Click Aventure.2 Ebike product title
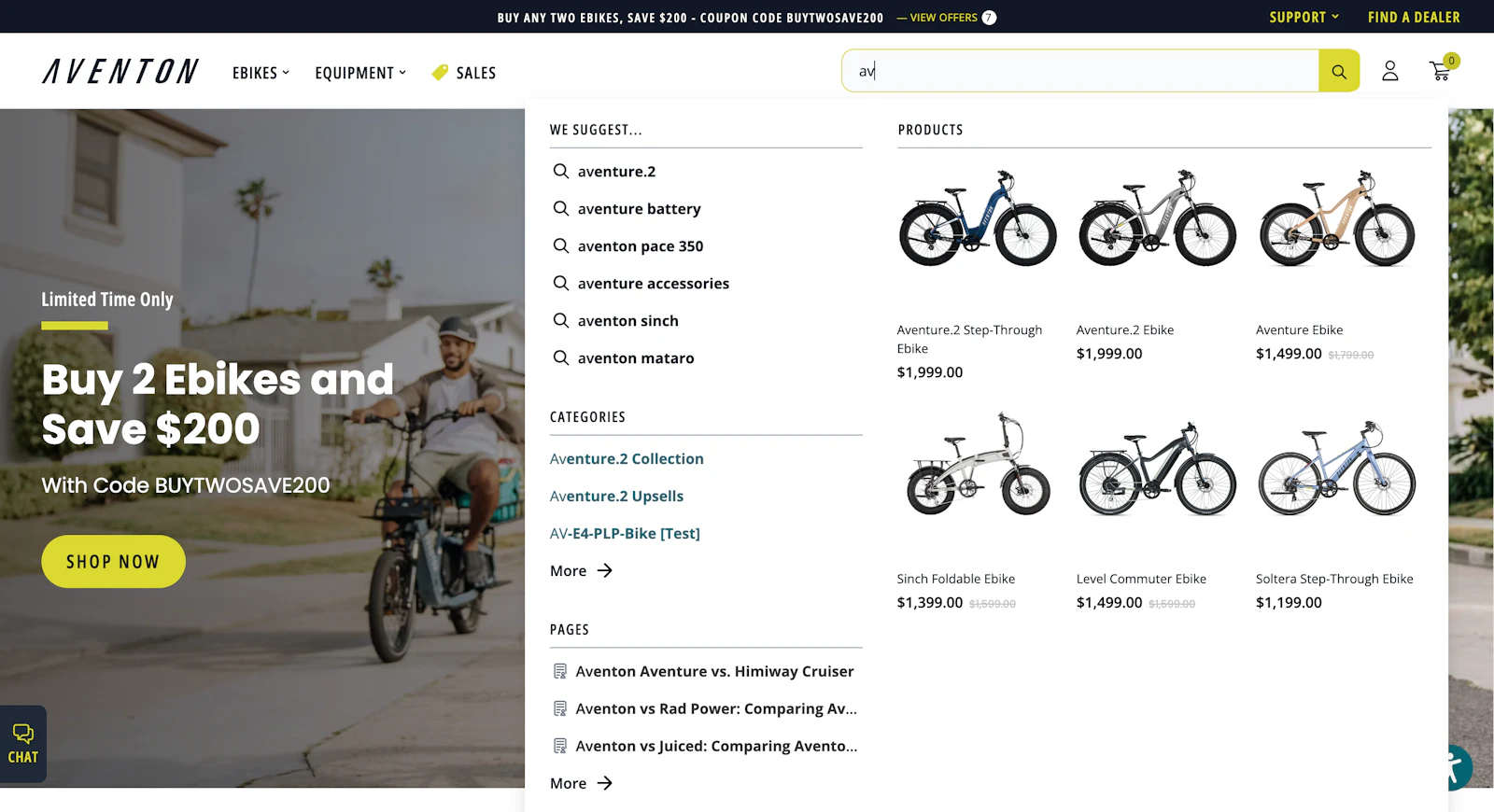The height and width of the screenshot is (812, 1494). [1125, 330]
